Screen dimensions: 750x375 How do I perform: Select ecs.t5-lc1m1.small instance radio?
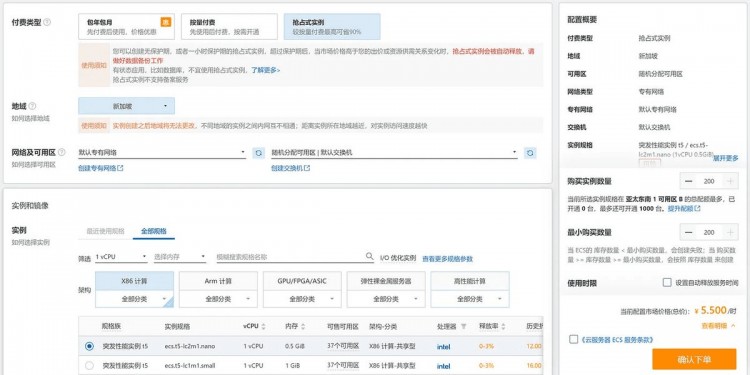(89, 365)
